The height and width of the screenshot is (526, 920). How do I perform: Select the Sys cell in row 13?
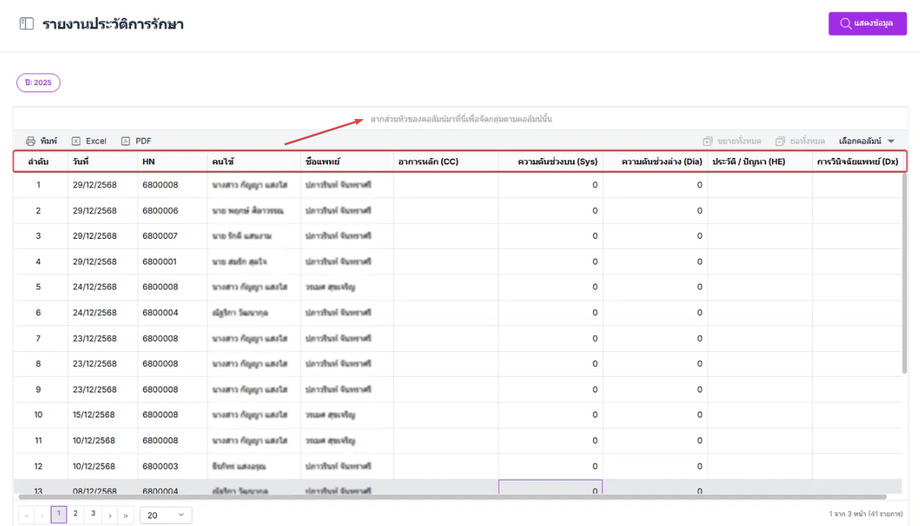[x=550, y=489]
